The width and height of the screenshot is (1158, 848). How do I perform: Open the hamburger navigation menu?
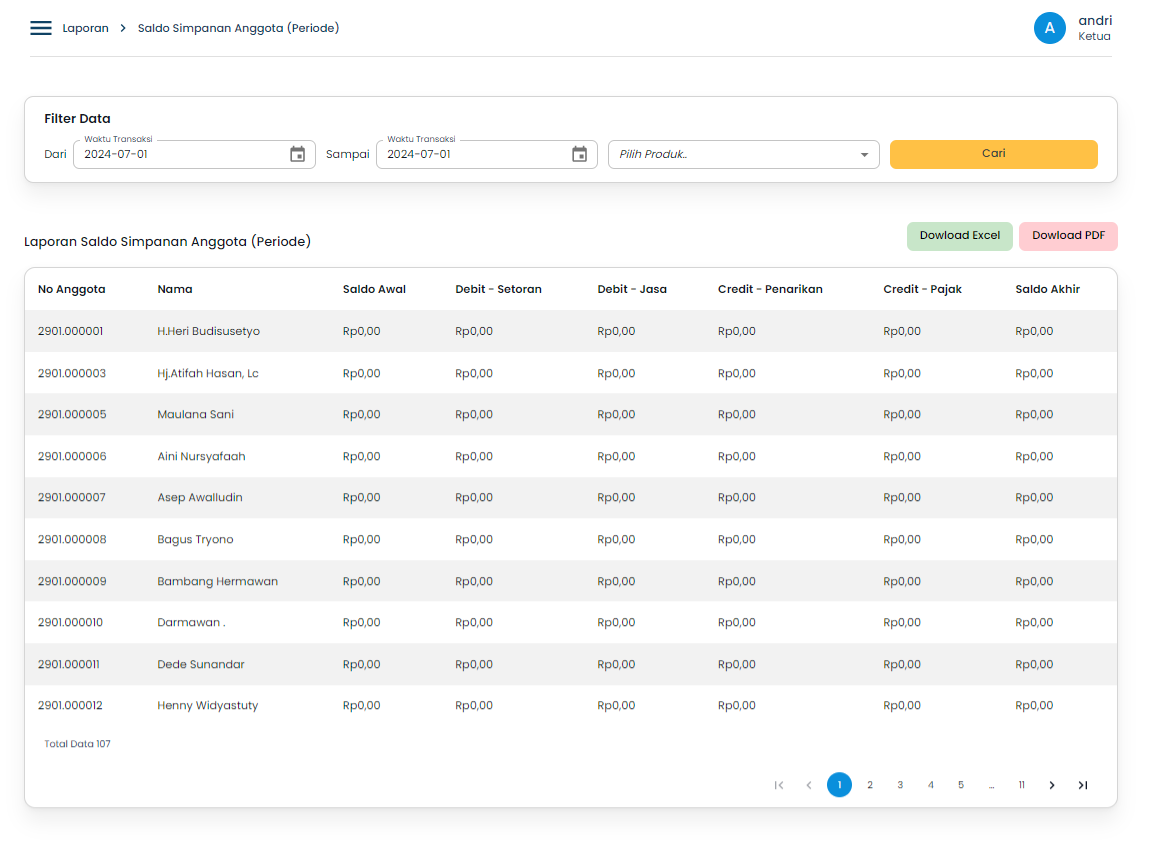41,28
